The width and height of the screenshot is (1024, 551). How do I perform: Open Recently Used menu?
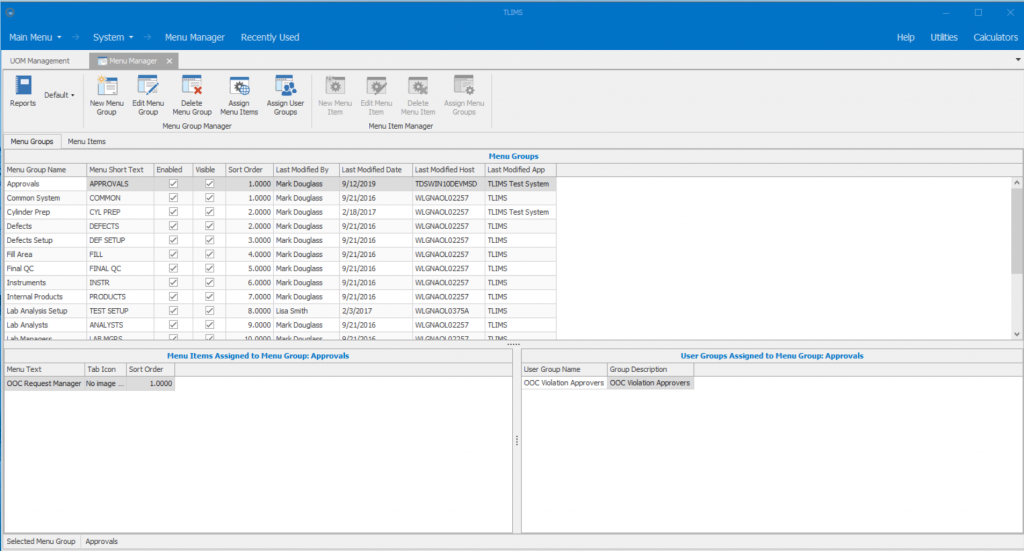(270, 37)
